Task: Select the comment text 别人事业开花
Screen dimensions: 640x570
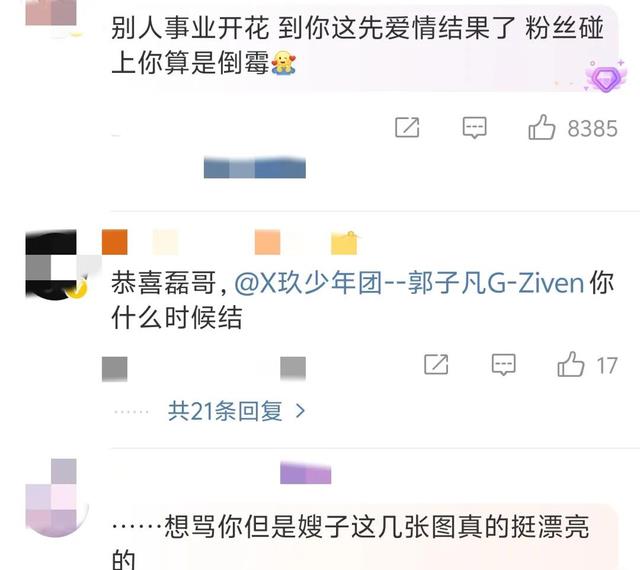Action: (x=190, y=29)
